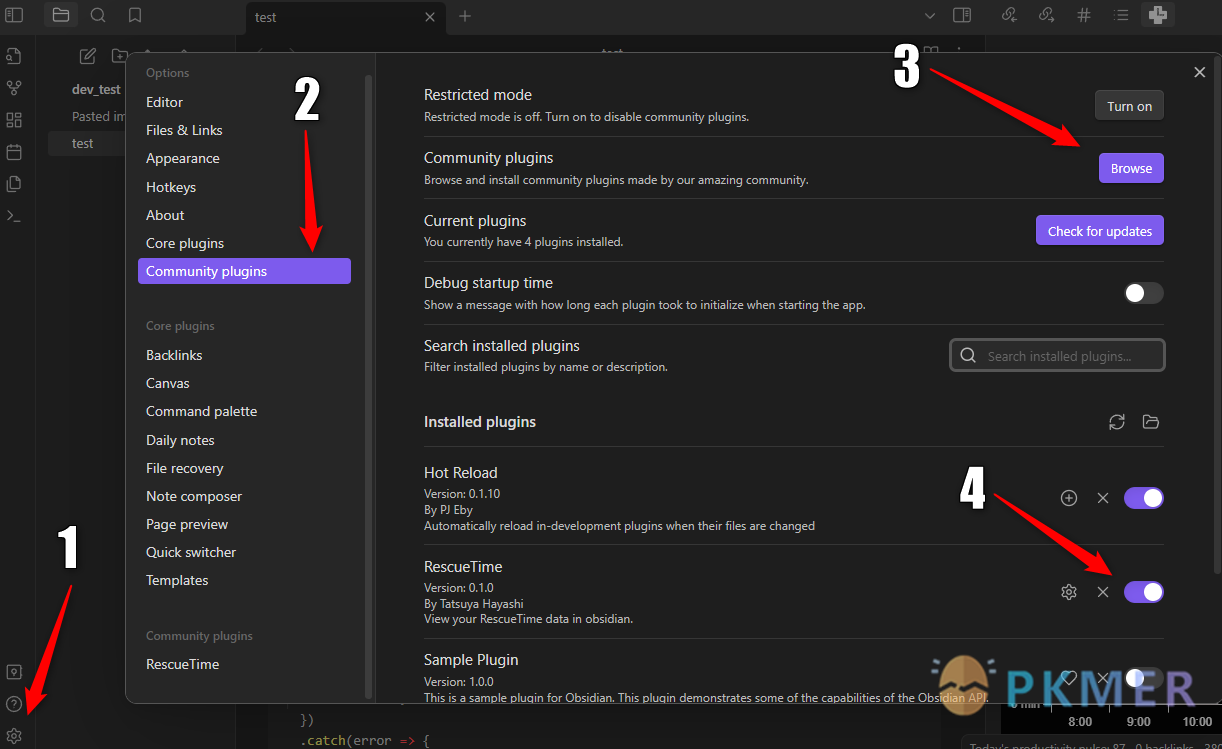Open the plugins folder icon
The image size is (1222, 749).
coord(1151,422)
